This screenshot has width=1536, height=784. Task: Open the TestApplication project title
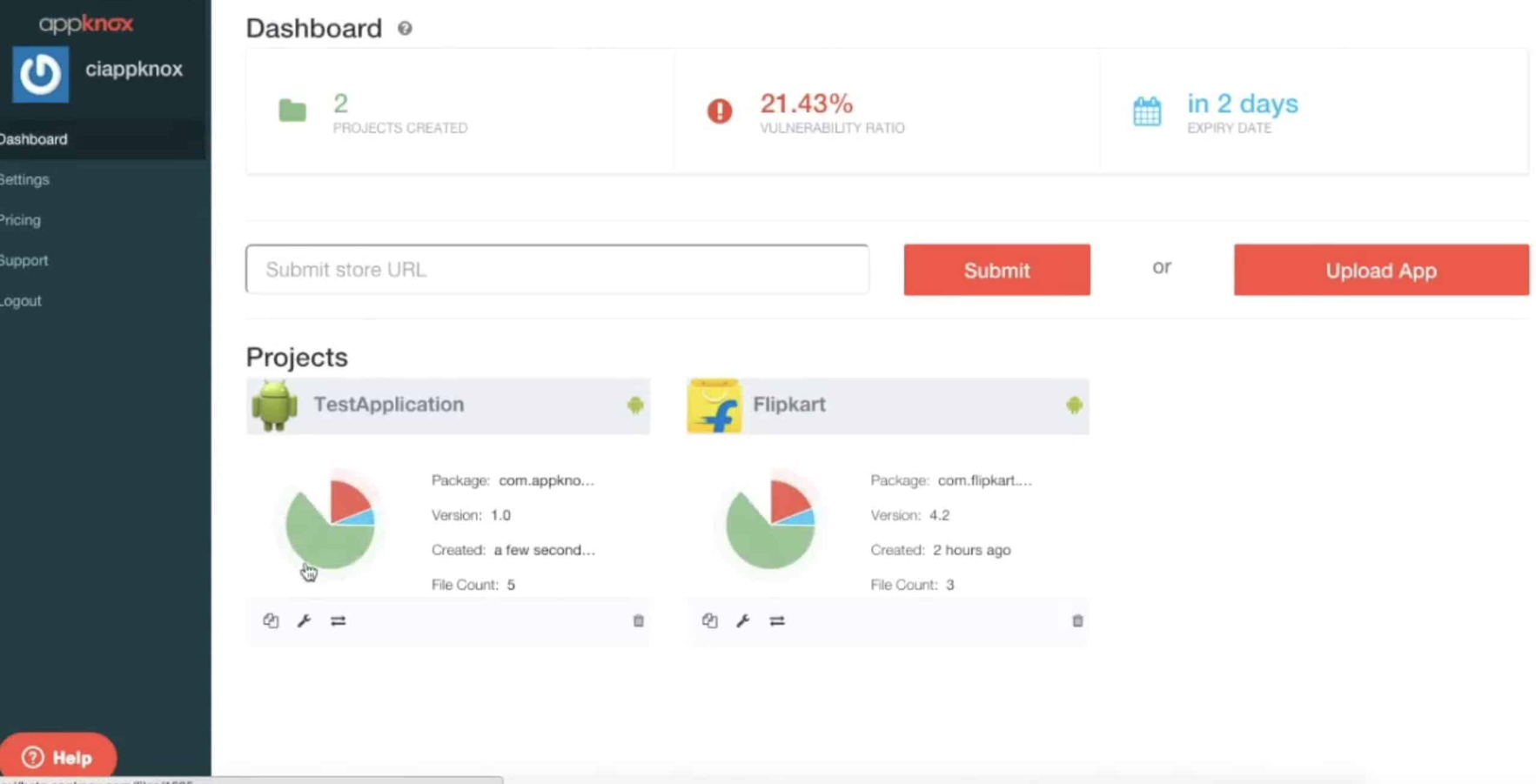388,405
